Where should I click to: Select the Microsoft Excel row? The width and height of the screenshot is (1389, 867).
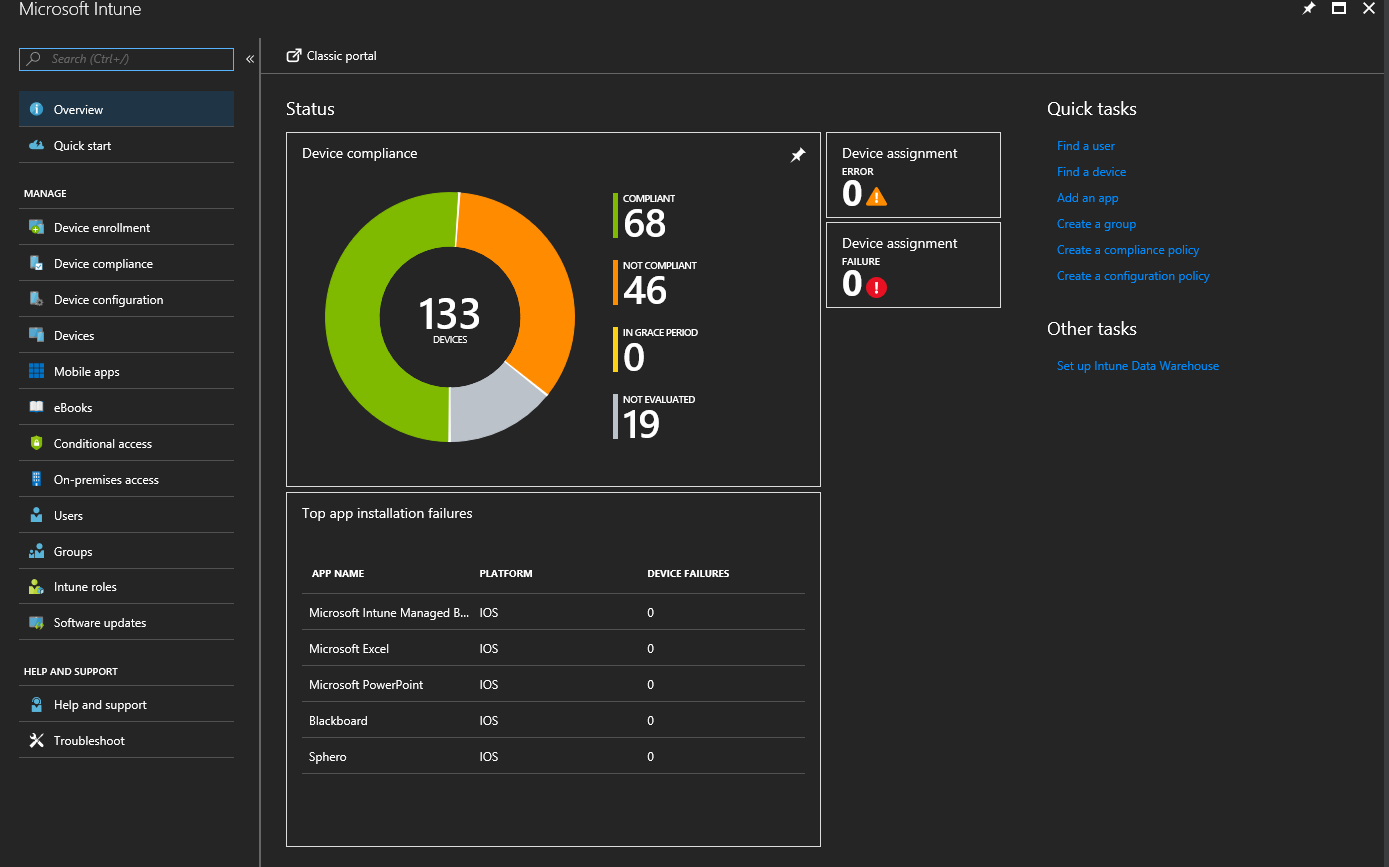[553, 648]
